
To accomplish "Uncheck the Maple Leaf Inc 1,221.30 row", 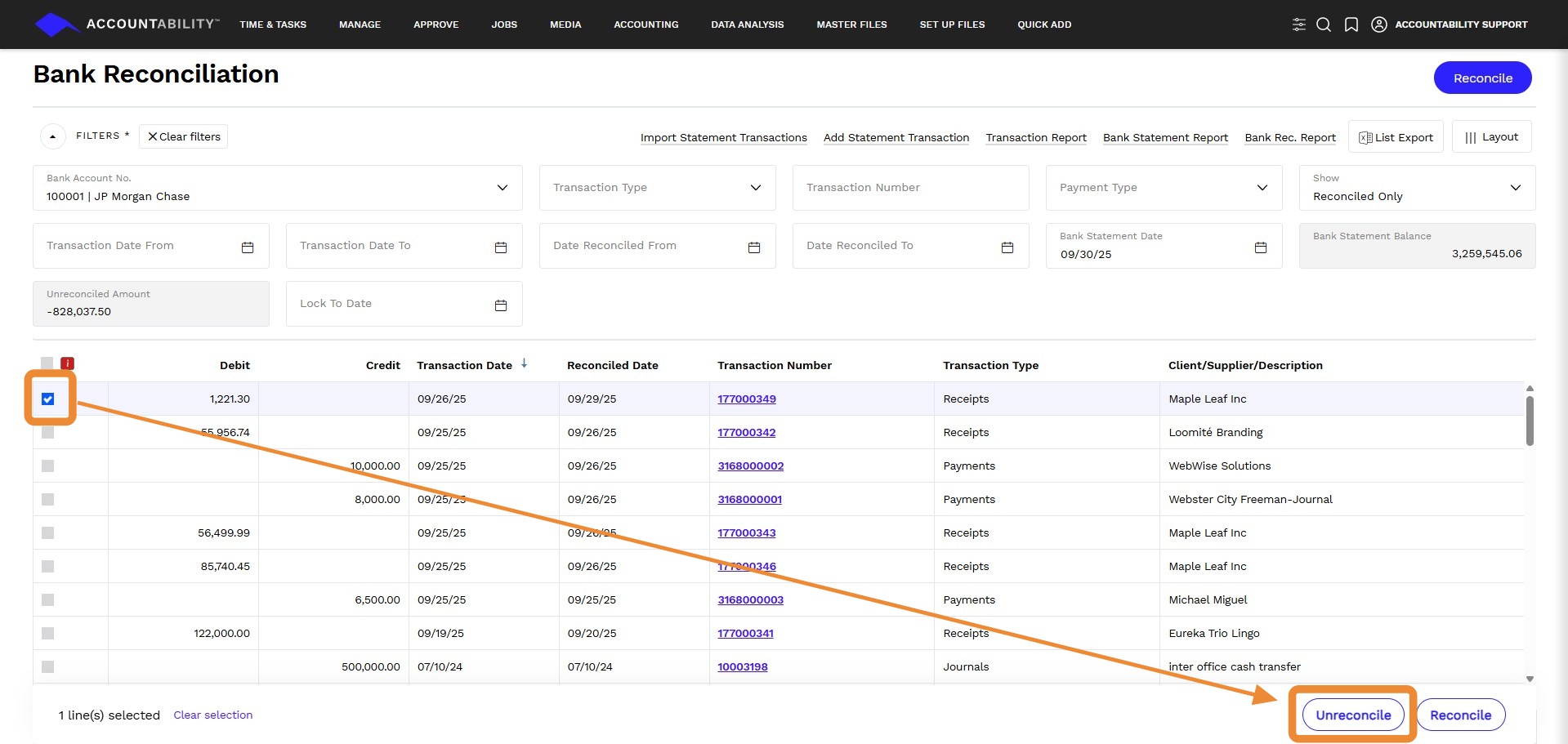I will [48, 399].
